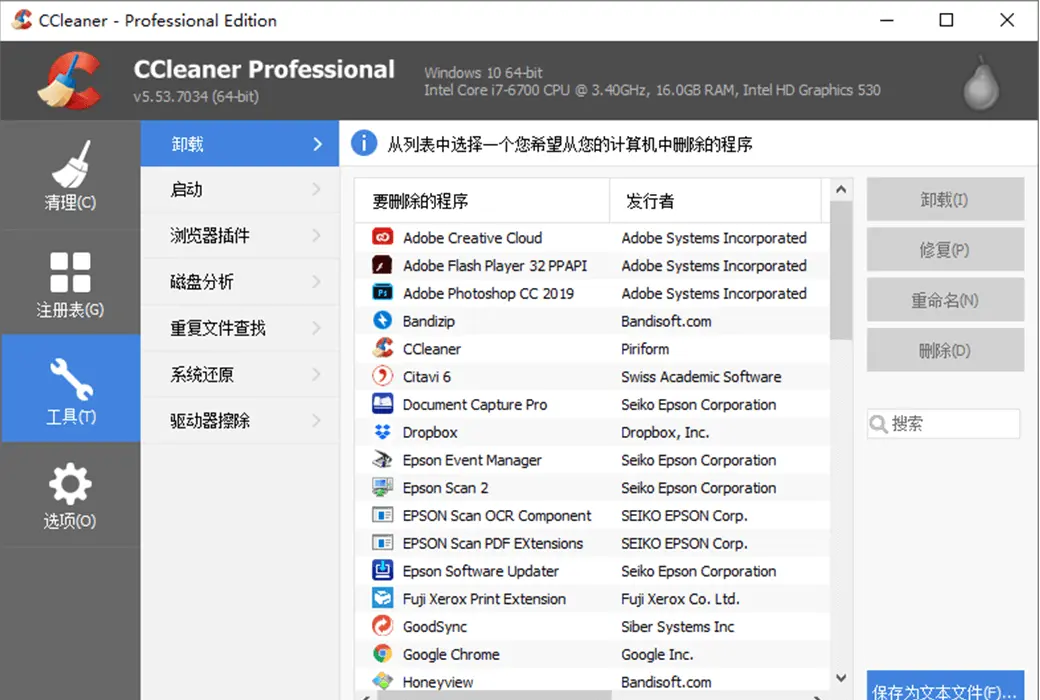Click Document Capture Pro icon

click(382, 404)
